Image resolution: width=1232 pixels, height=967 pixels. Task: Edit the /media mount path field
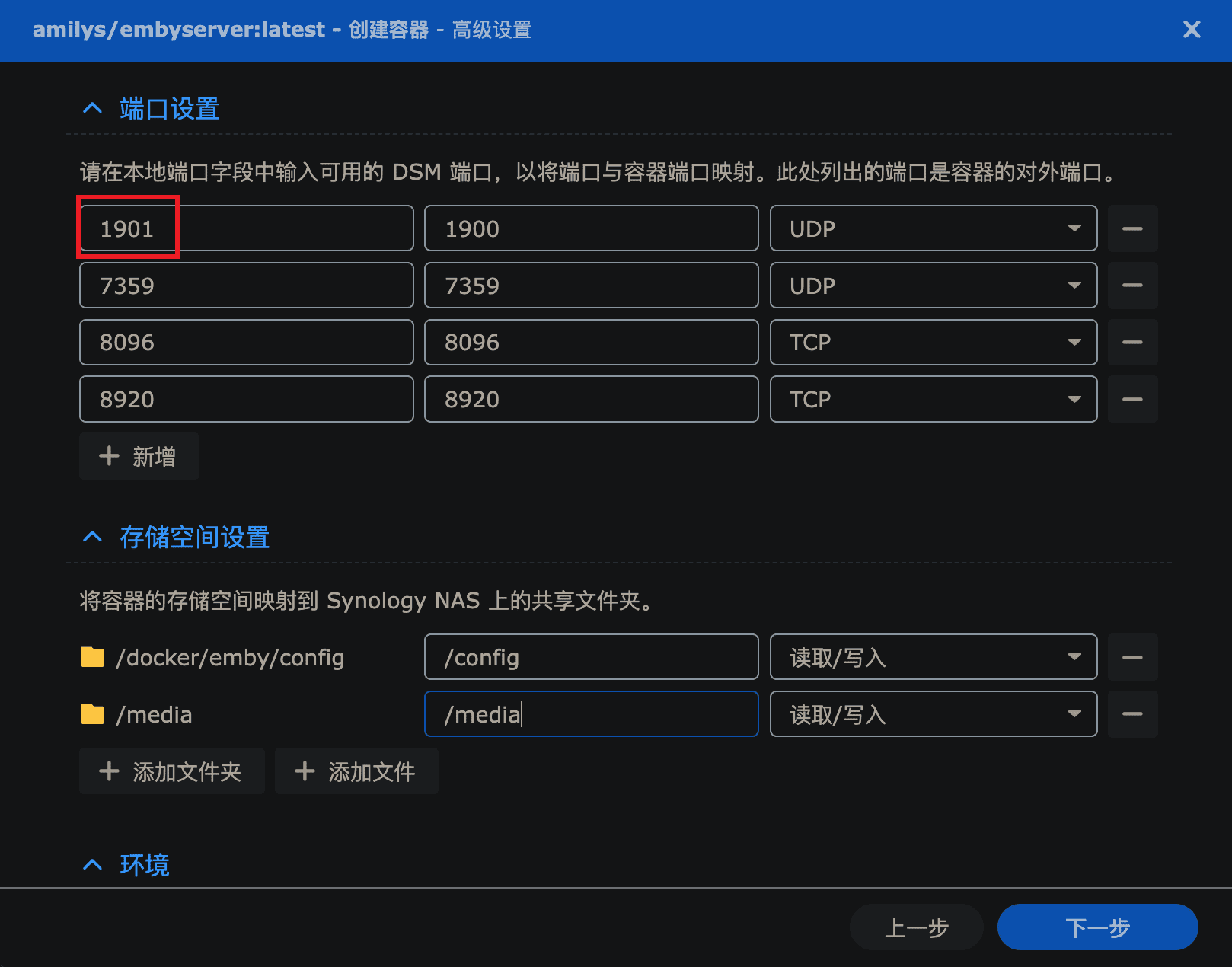pyautogui.click(x=592, y=714)
